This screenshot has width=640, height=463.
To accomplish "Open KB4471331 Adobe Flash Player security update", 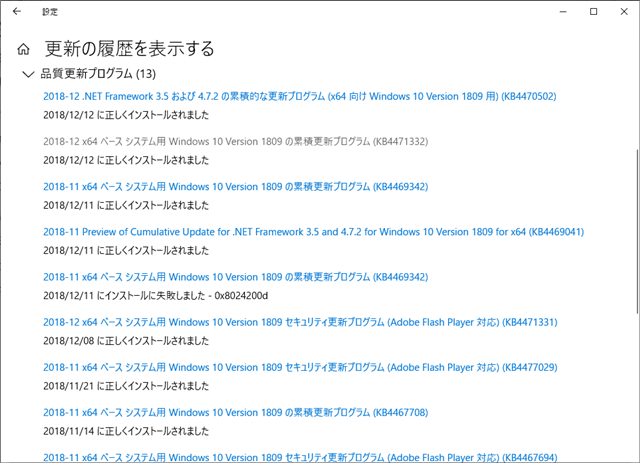I will pyautogui.click(x=300, y=323).
